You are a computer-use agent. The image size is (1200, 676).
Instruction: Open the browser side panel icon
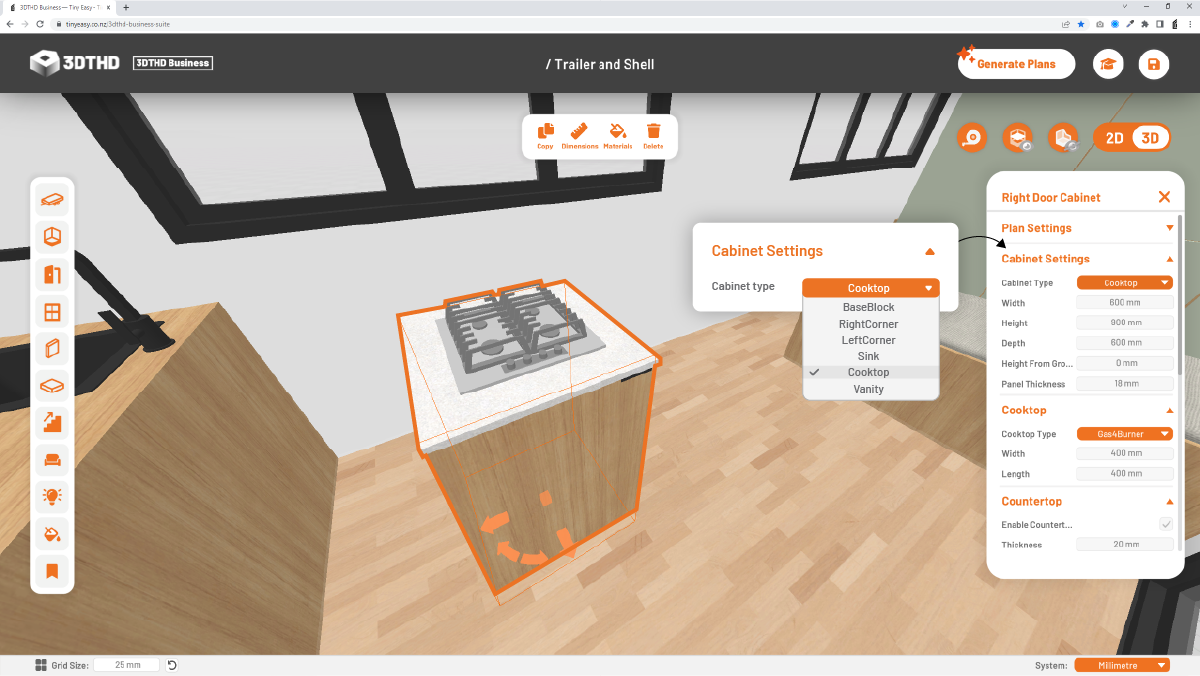pyautogui.click(x=1160, y=23)
